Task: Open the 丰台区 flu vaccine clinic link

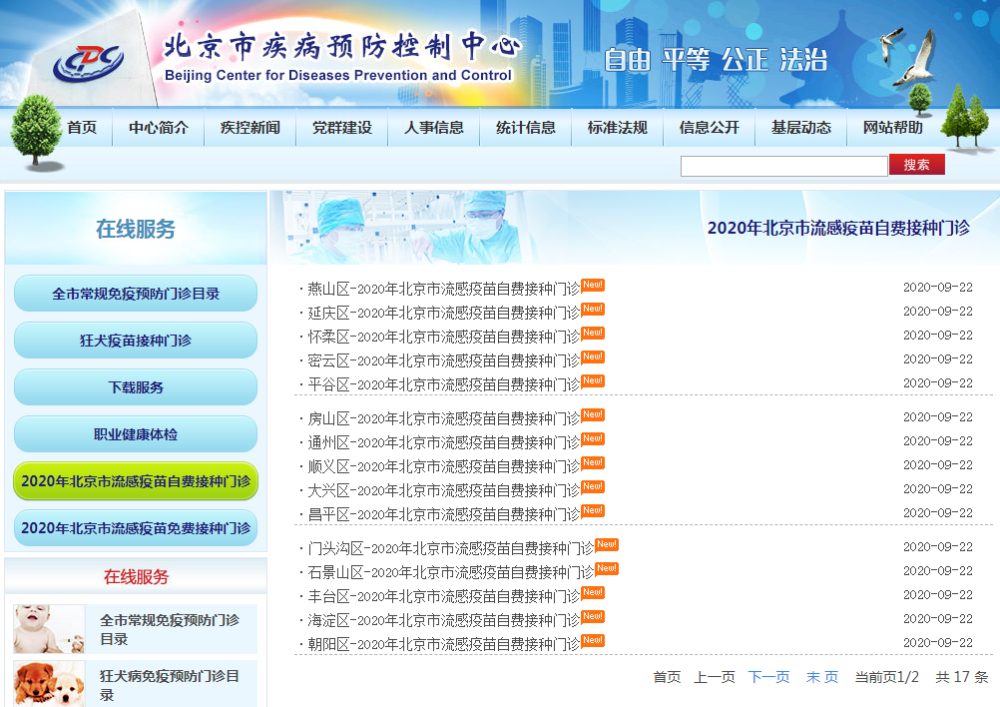Action: point(443,596)
